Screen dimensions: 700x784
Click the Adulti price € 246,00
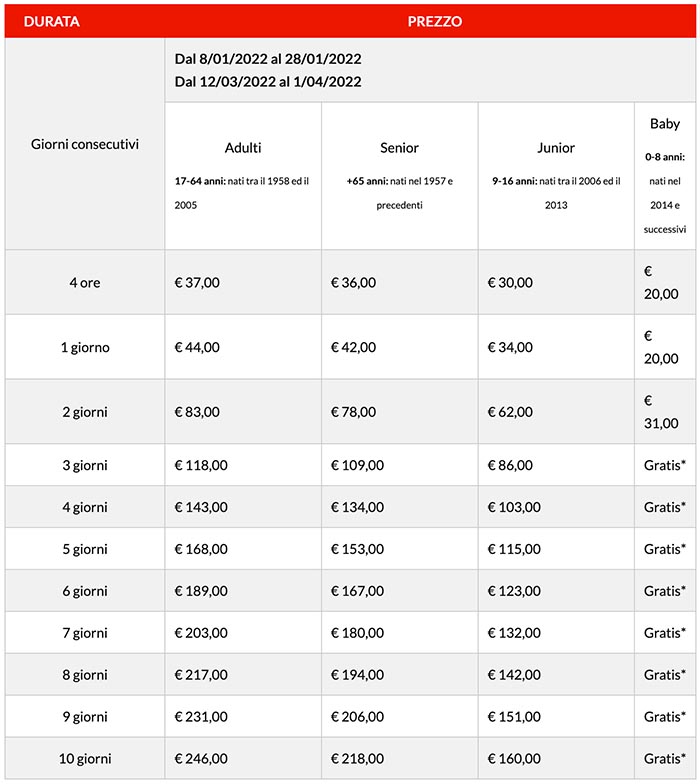200,759
